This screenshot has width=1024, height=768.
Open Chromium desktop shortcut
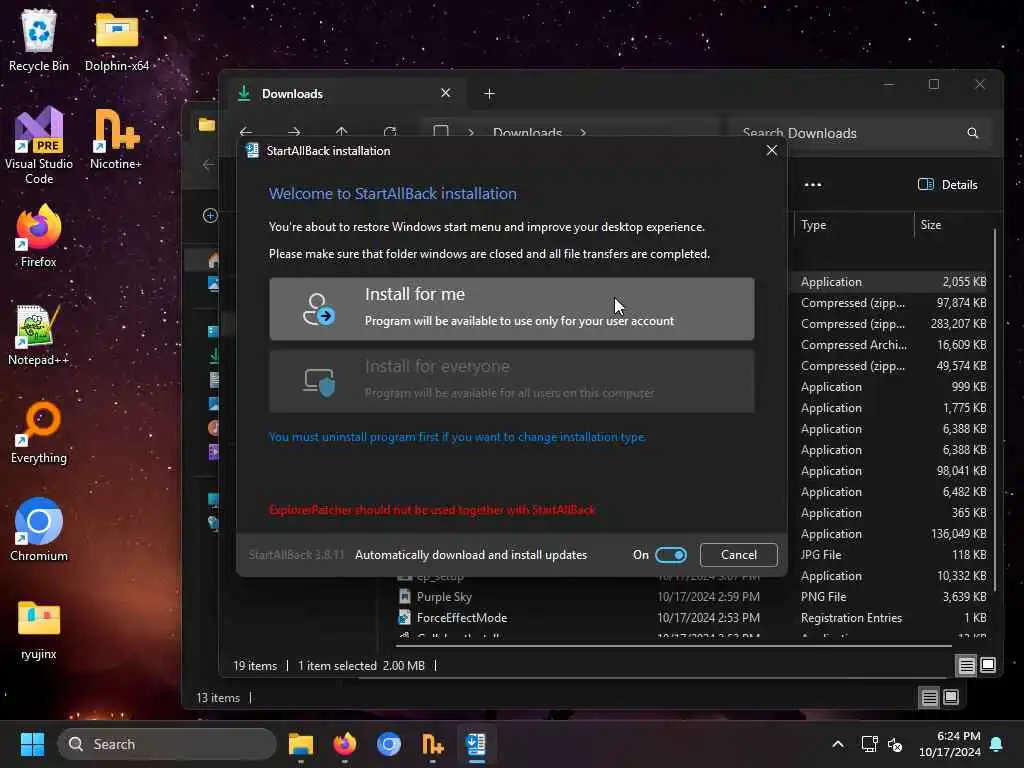click(x=39, y=530)
